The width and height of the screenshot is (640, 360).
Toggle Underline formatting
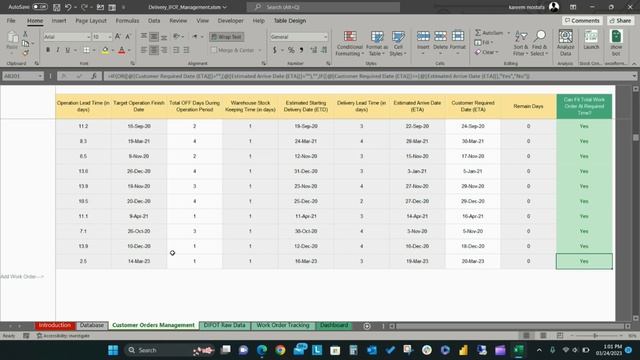point(67,50)
